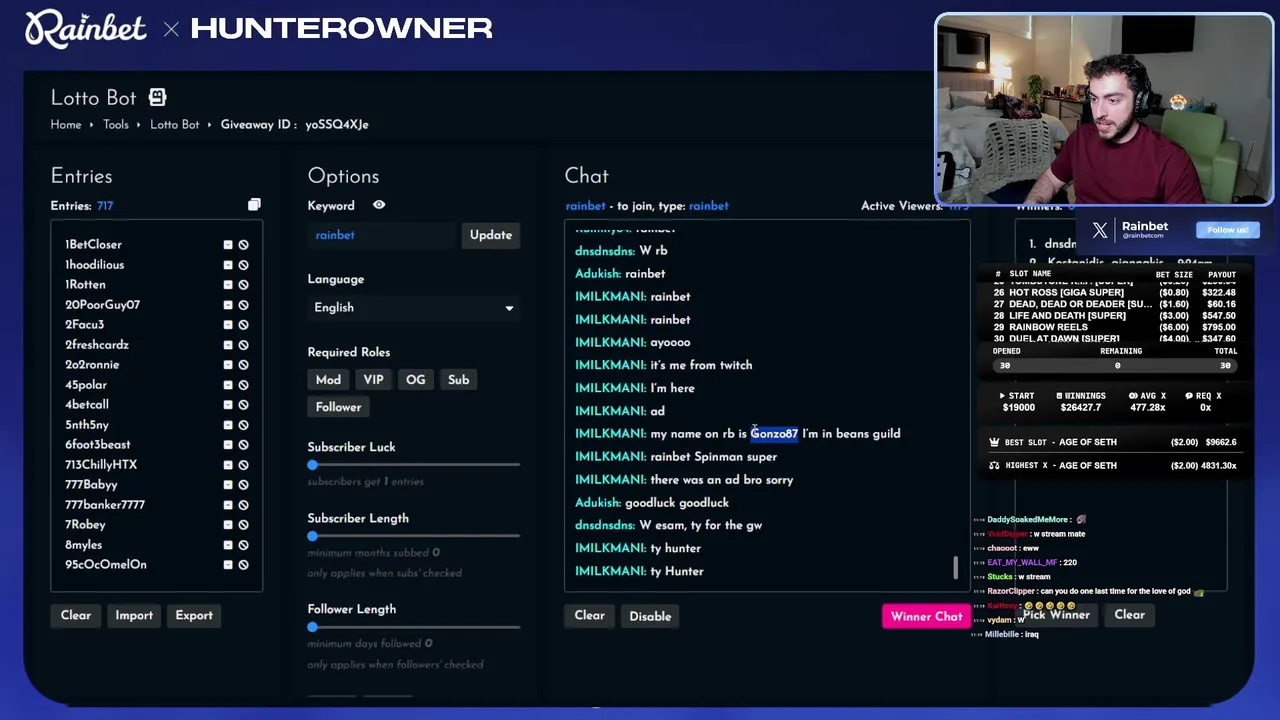Ban user 45polar with the ban icon
This screenshot has height=720, width=1280.
(x=243, y=385)
